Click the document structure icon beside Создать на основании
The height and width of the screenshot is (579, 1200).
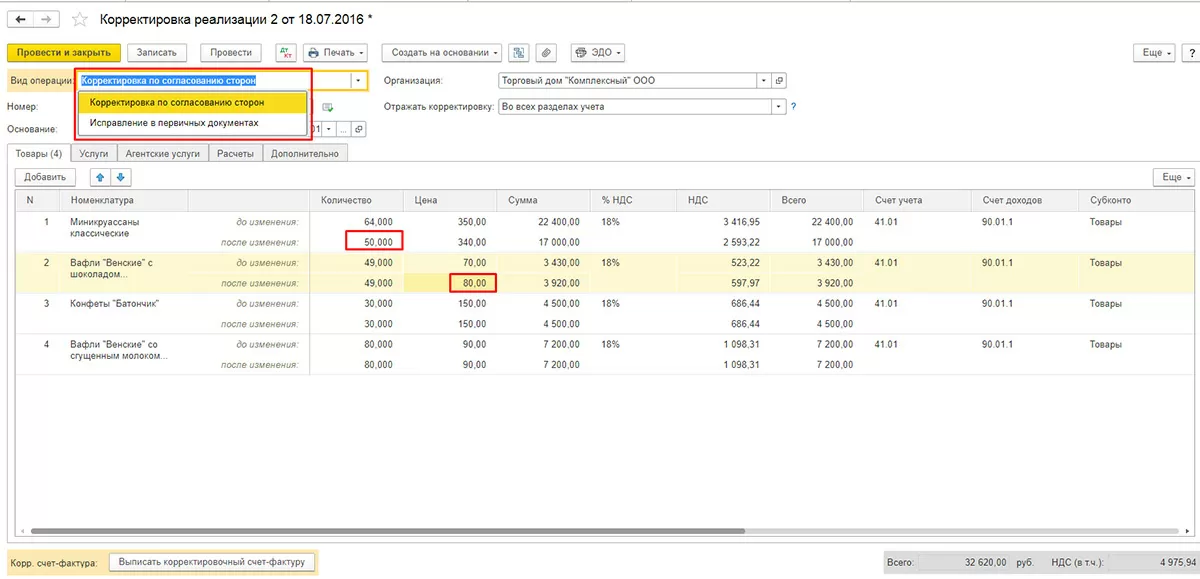(519, 53)
